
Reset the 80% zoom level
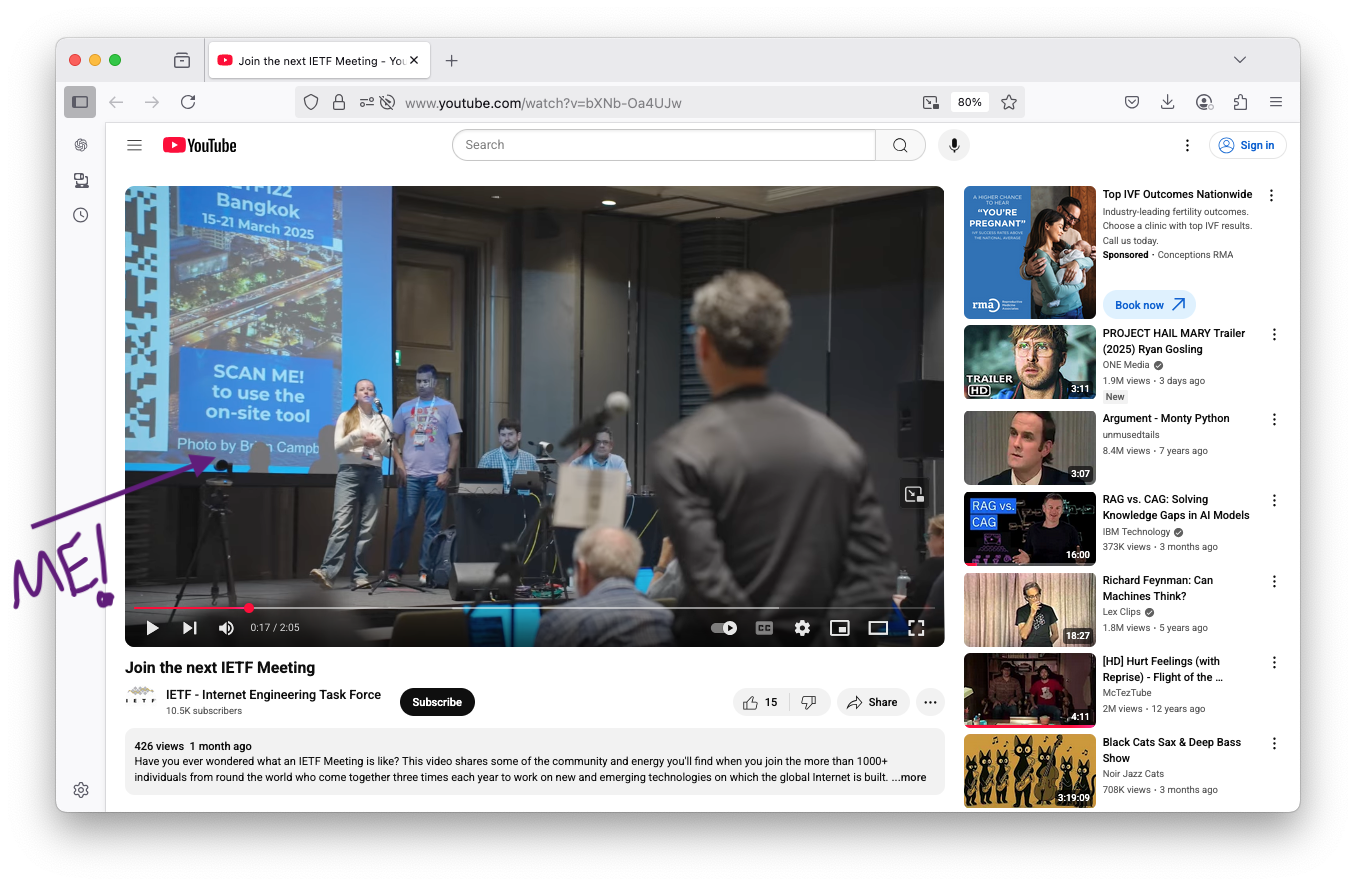969,102
